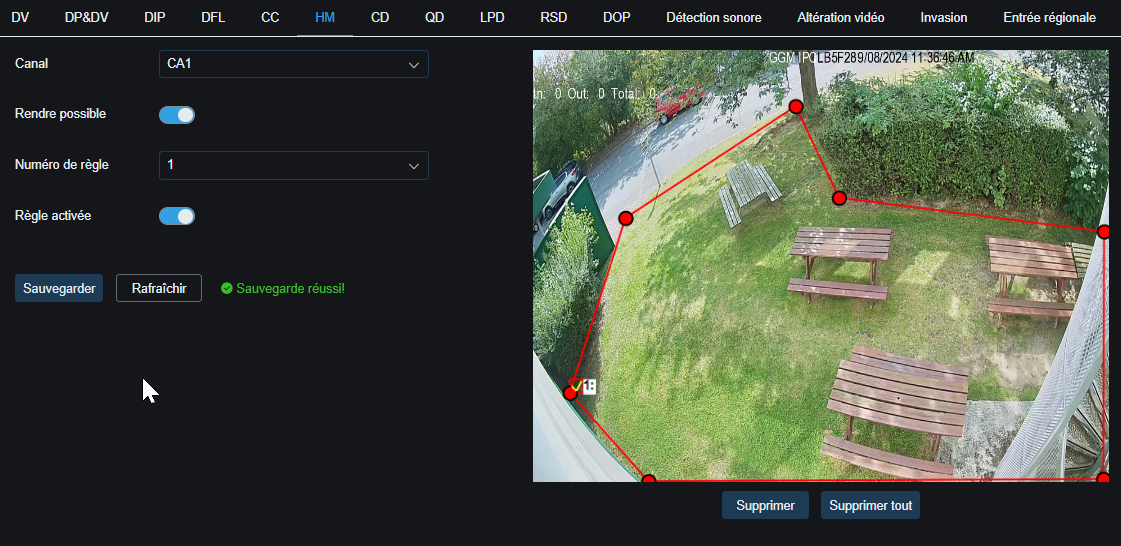Screen dimensions: 1121x546
Task: Click the 'Sauvegarde réussi!' message
Action: click(290, 288)
